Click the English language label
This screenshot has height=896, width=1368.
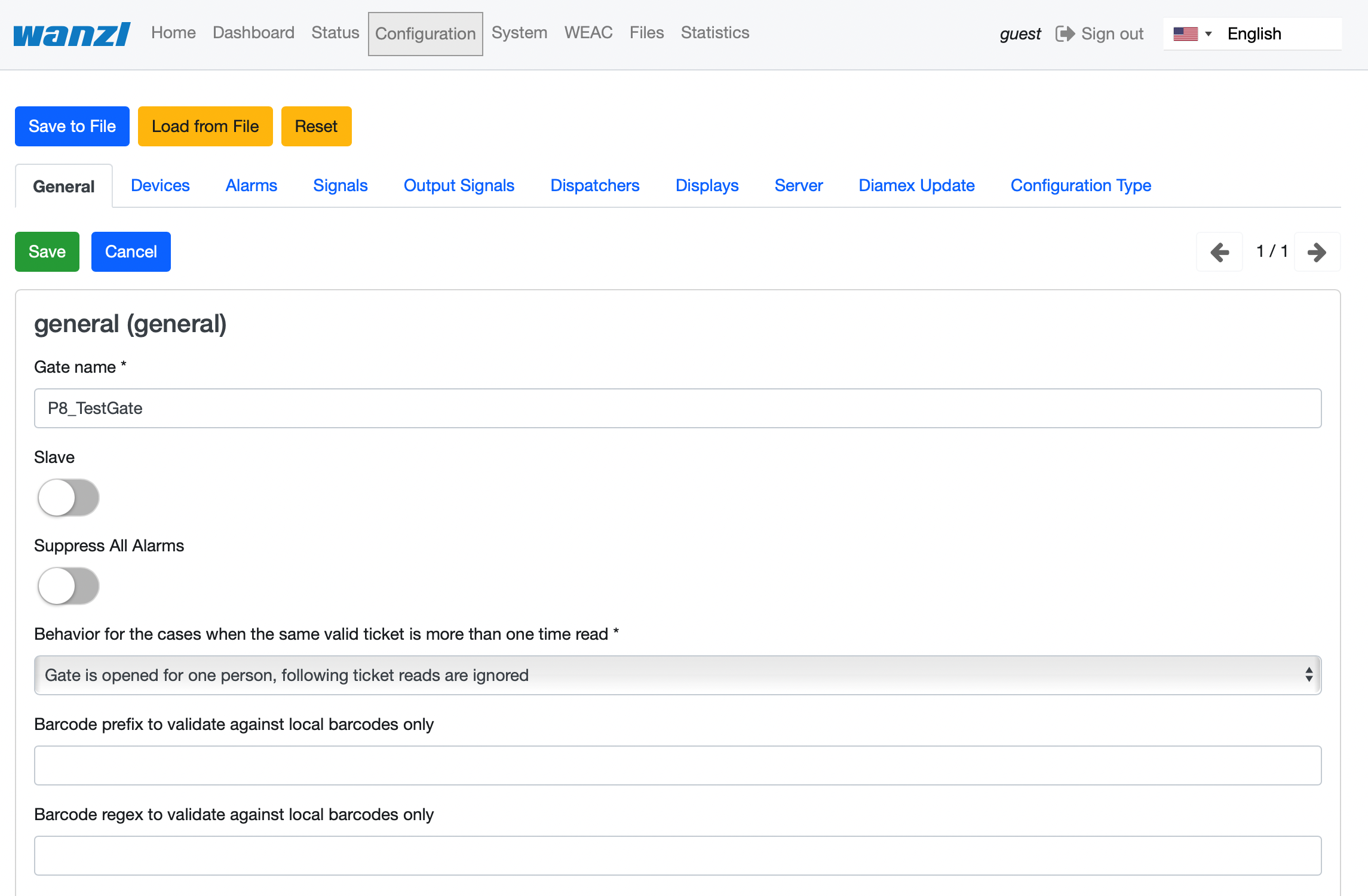[x=1254, y=34]
